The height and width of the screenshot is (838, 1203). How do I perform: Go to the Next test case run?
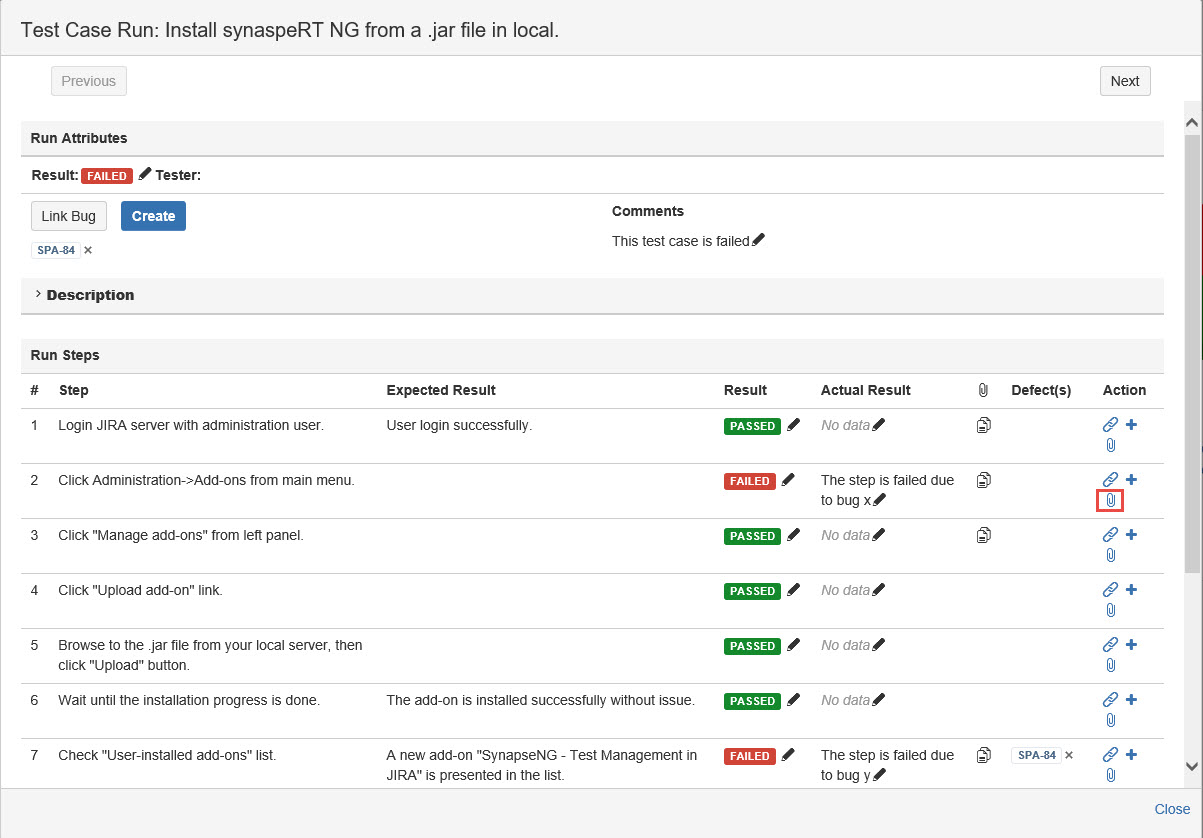[x=1125, y=81]
